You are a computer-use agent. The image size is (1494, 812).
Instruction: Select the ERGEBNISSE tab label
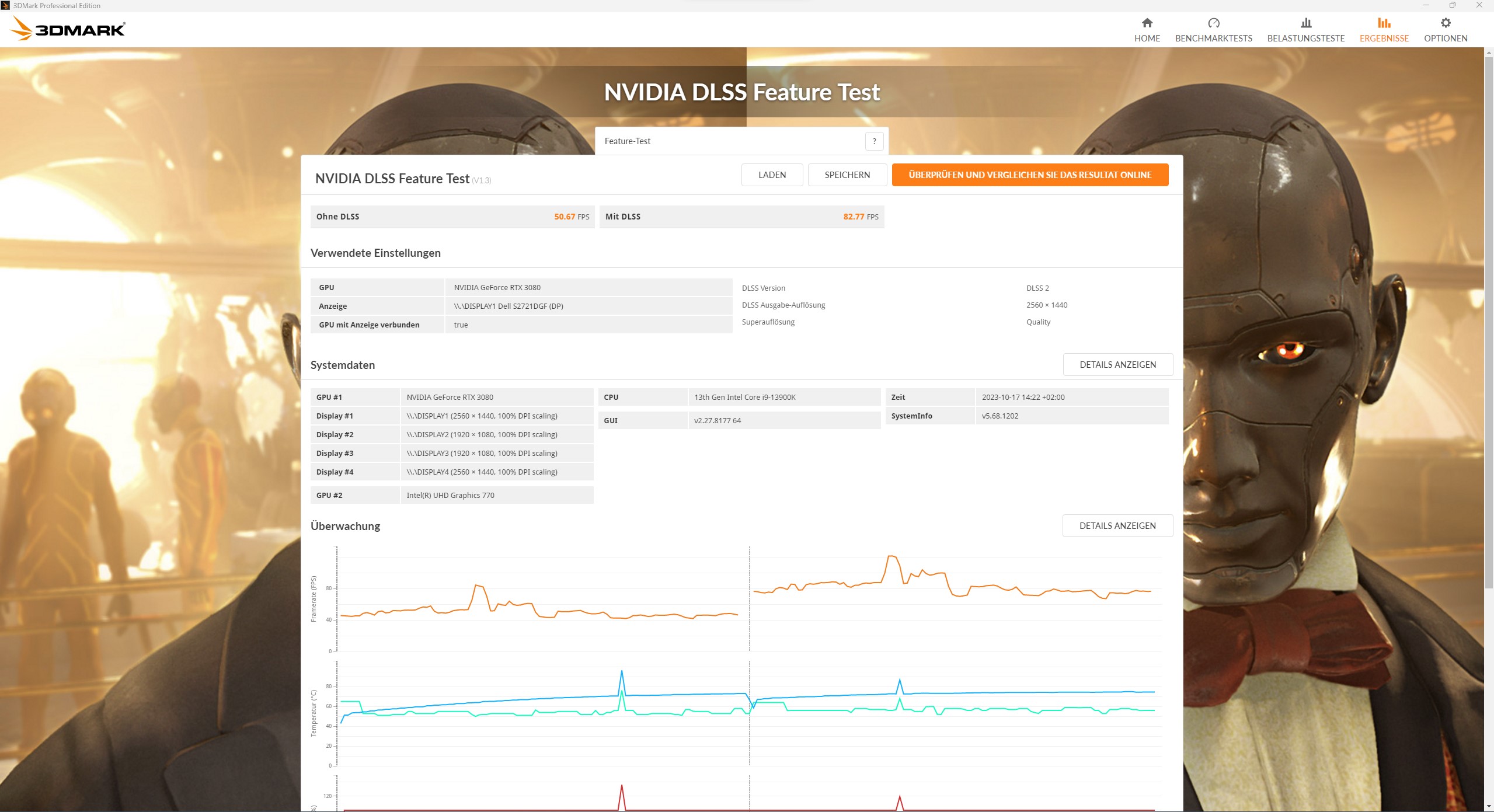(x=1384, y=39)
